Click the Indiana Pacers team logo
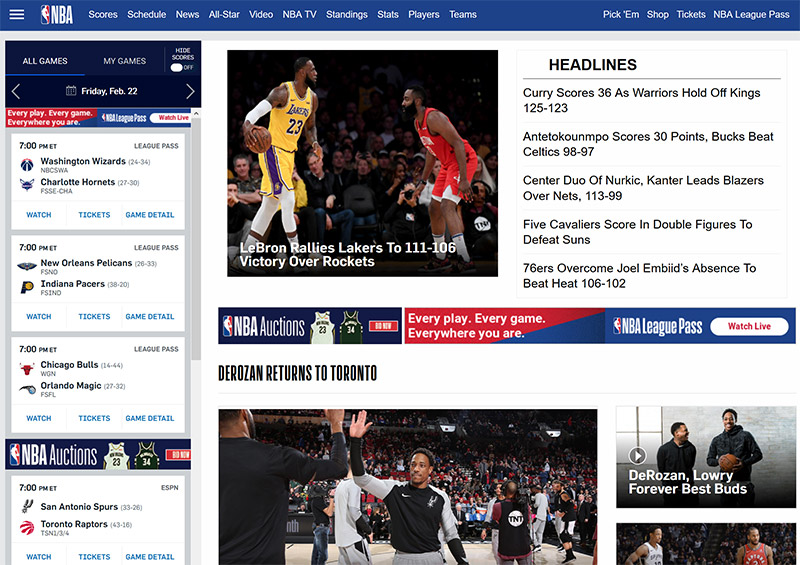This screenshot has width=800, height=565. [x=27, y=287]
